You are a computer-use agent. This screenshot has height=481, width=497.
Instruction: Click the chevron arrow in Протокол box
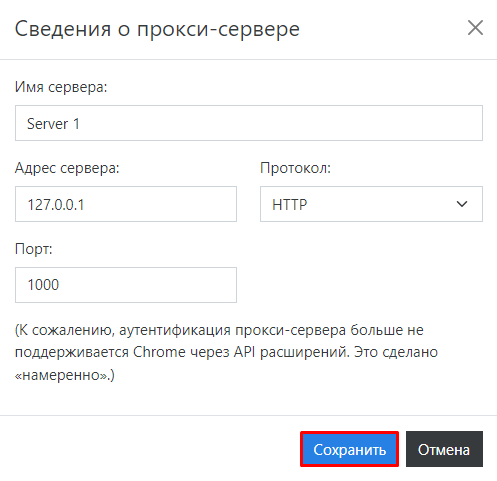tap(462, 204)
